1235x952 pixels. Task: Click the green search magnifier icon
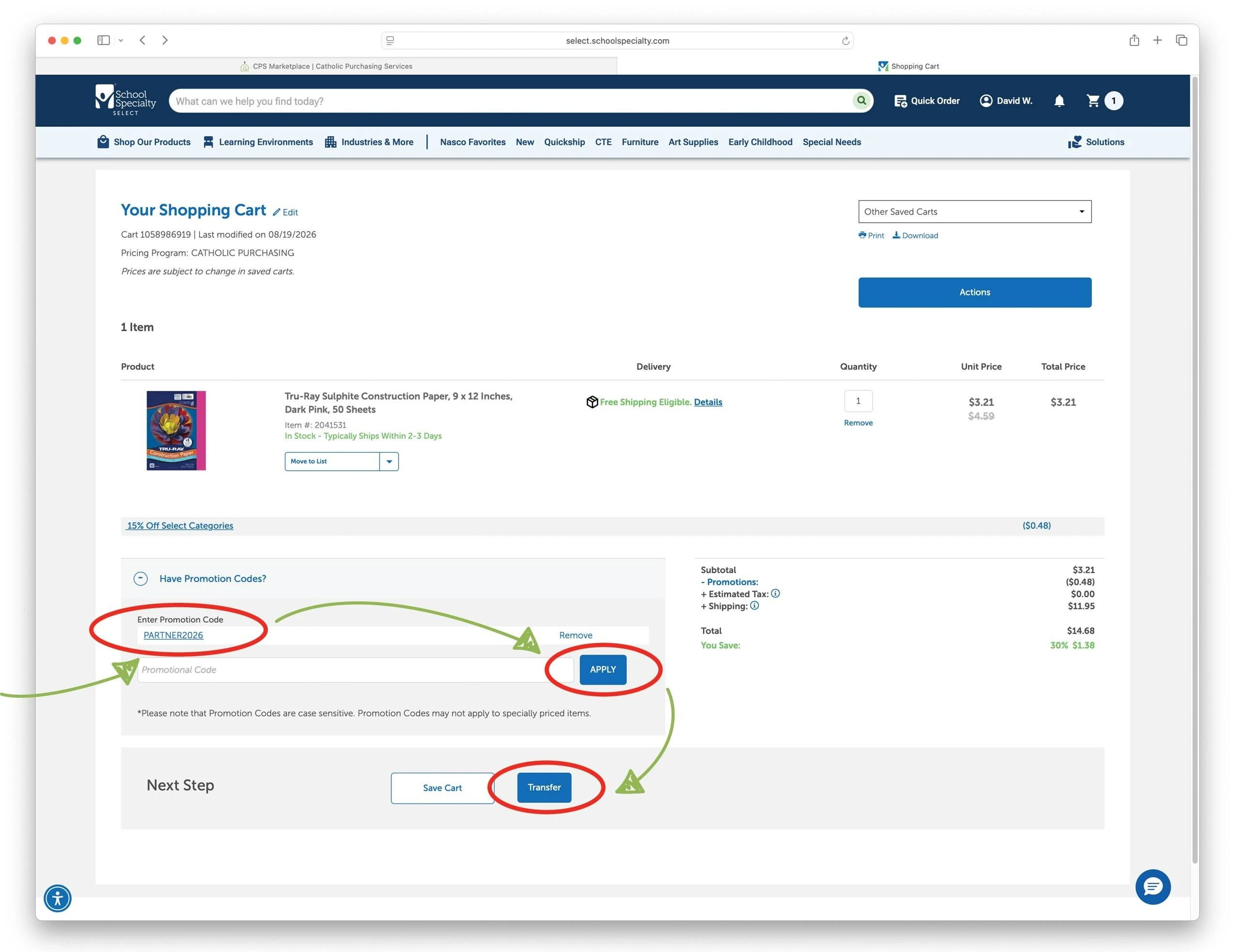click(861, 101)
